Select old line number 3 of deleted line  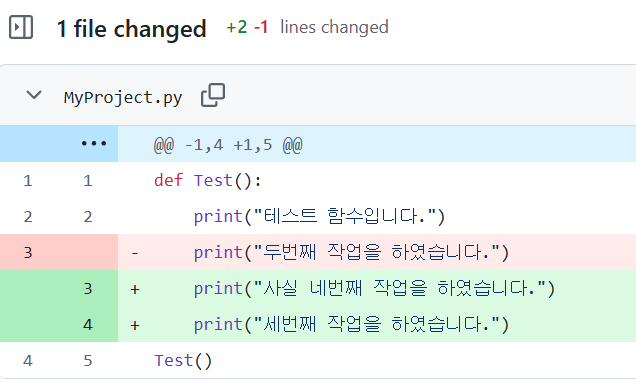[x=28, y=252]
